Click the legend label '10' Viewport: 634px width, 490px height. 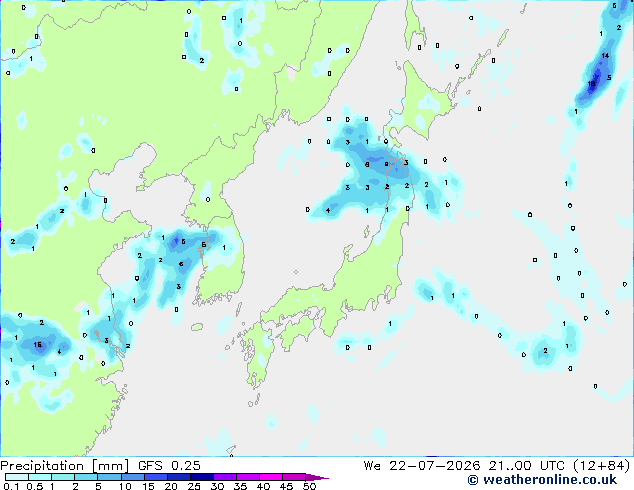click(x=125, y=486)
